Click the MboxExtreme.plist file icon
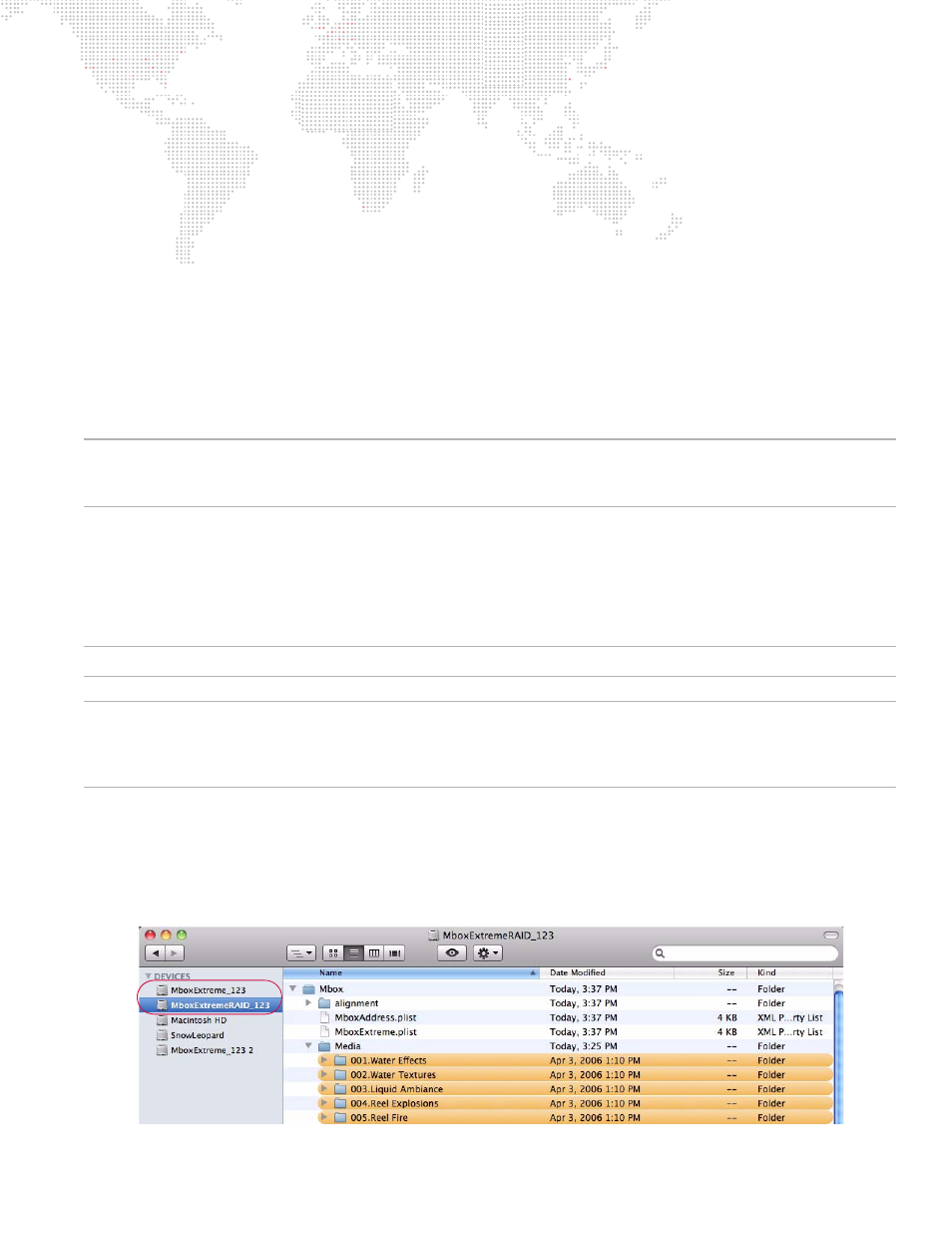Screen dimensions: 952x1233 tap(324, 1032)
